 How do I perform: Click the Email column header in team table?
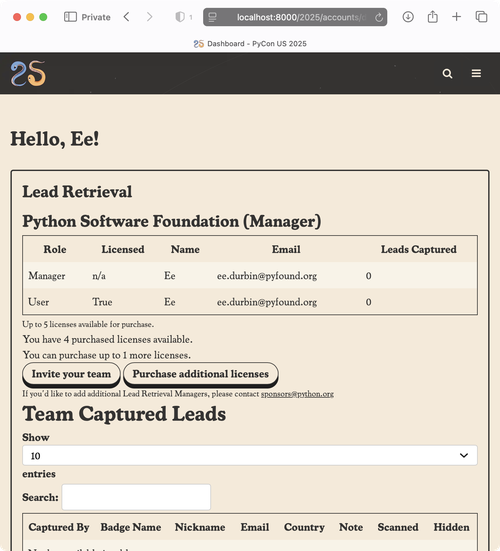pyautogui.click(x=286, y=249)
